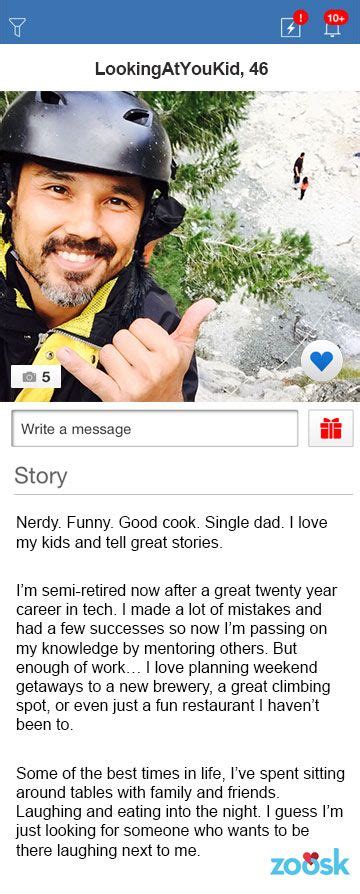
Task: Click the red 10+ notification count badge
Action: coord(335,18)
